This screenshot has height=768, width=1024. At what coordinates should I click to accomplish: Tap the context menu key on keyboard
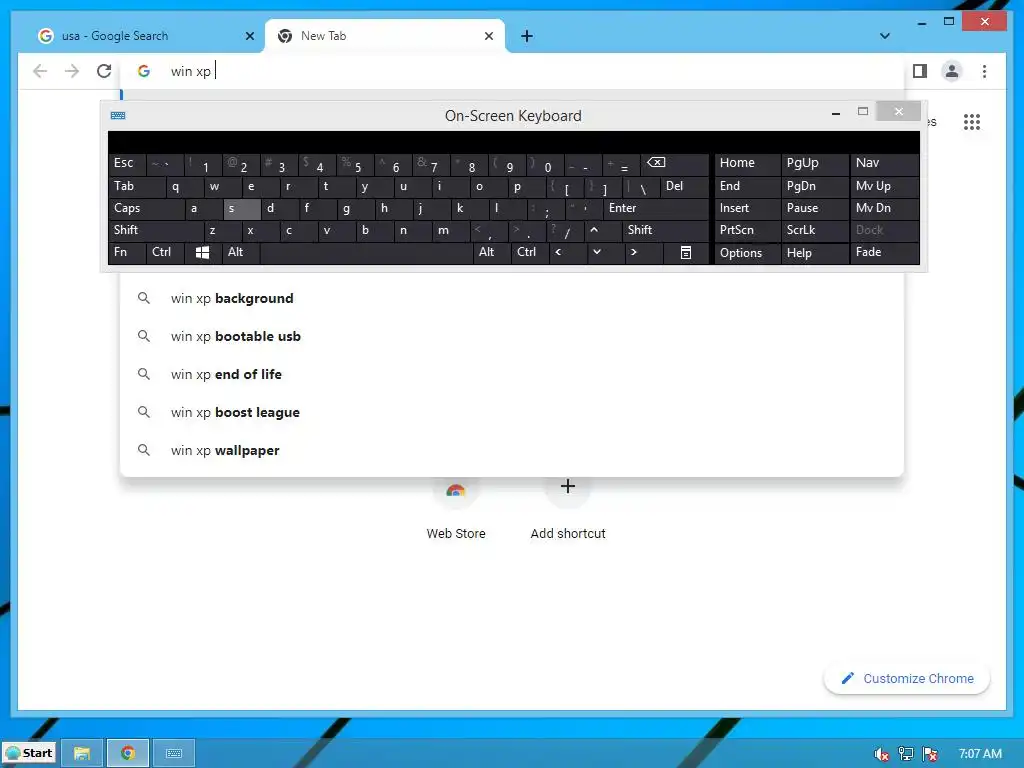(685, 252)
